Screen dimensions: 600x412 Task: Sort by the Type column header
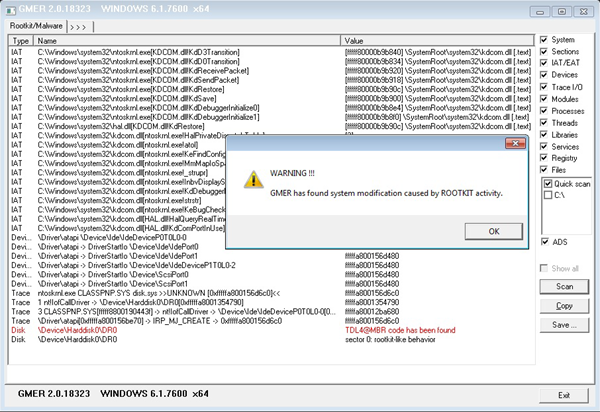[21, 41]
